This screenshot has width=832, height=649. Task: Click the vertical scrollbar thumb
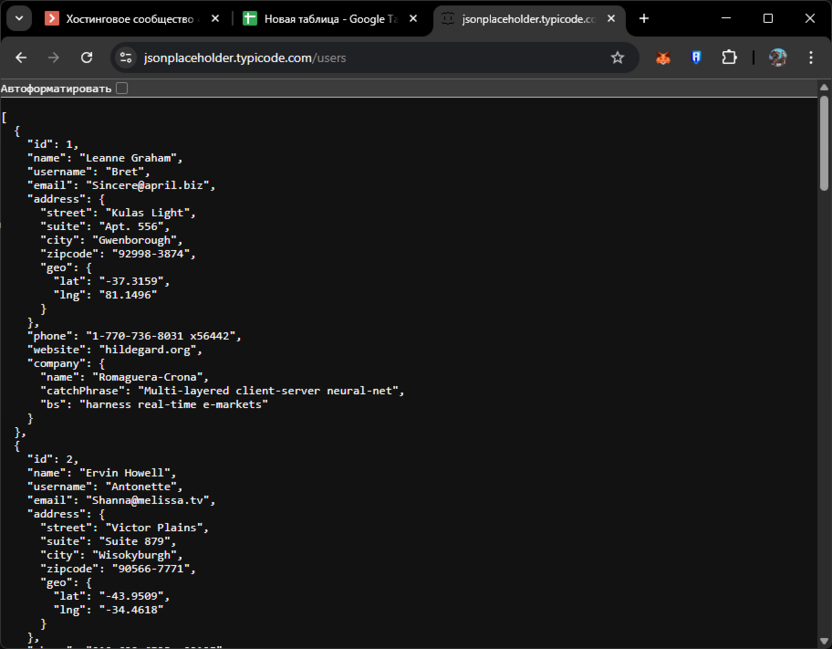pyautogui.click(x=824, y=142)
